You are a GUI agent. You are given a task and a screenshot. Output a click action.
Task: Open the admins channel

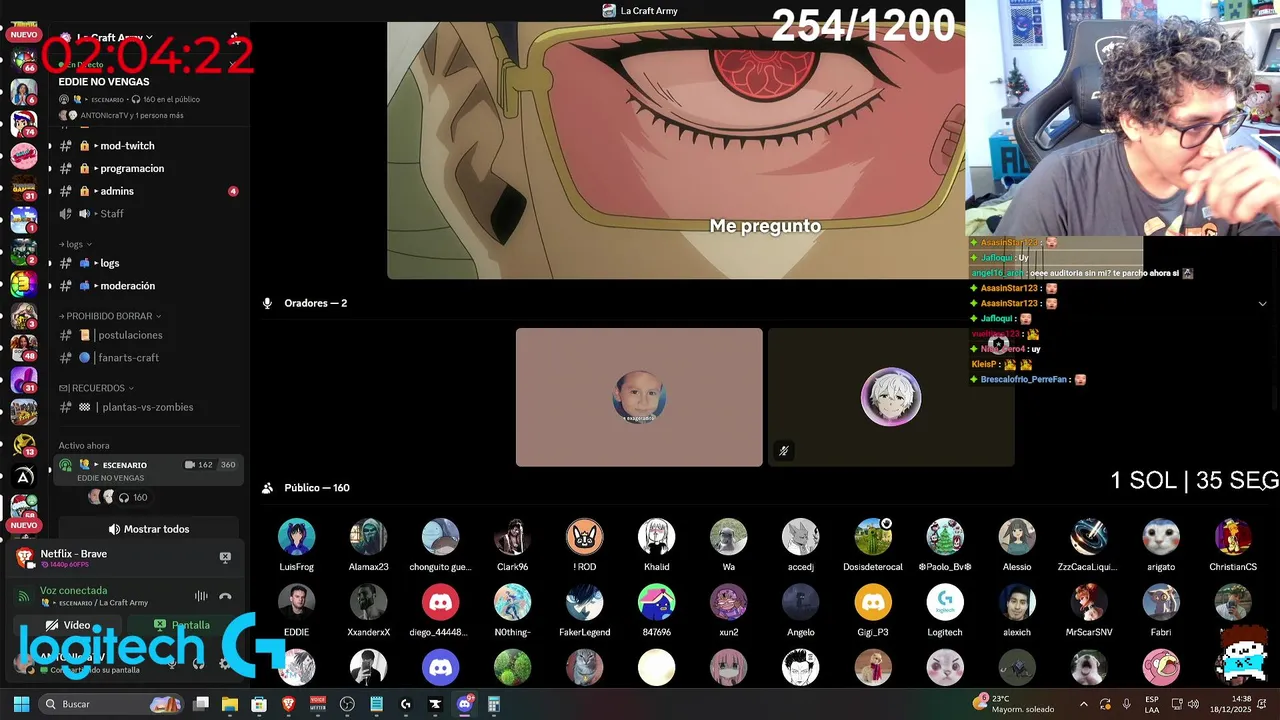click(148, 191)
